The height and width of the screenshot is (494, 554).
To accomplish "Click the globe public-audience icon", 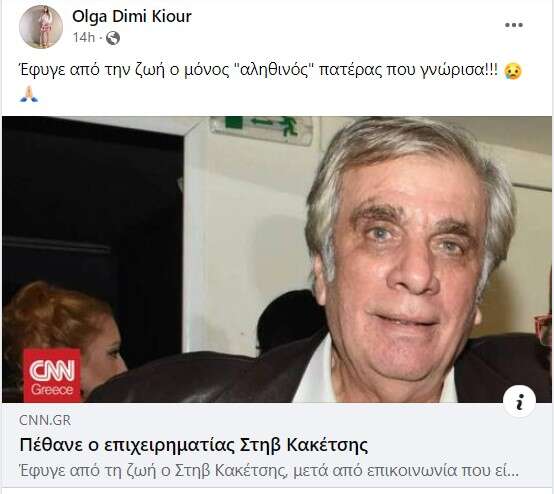I will click(113, 38).
